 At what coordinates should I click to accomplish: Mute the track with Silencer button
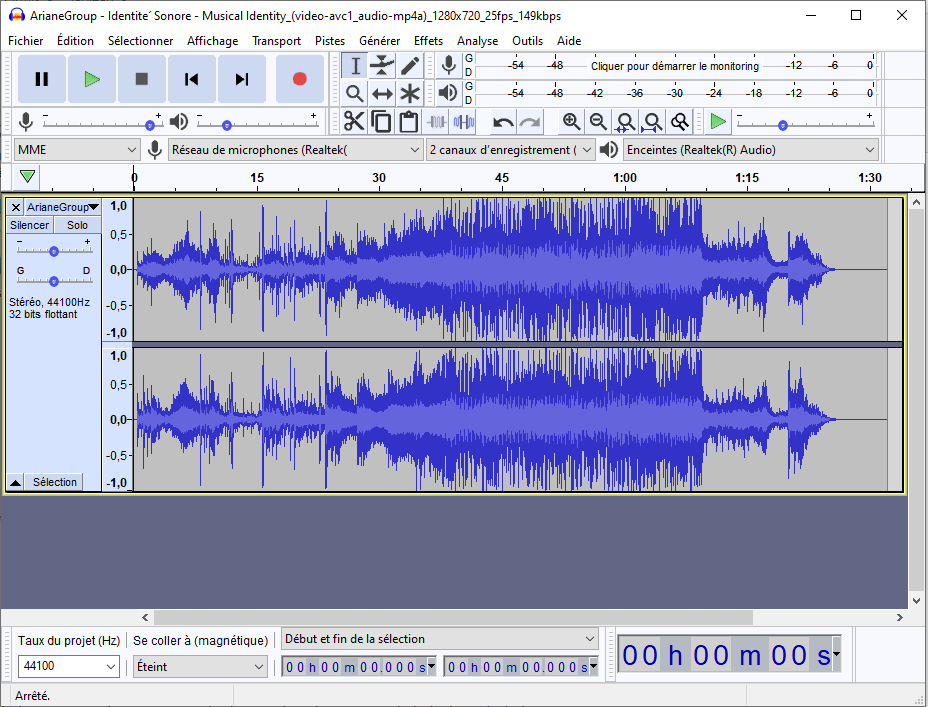pos(30,225)
